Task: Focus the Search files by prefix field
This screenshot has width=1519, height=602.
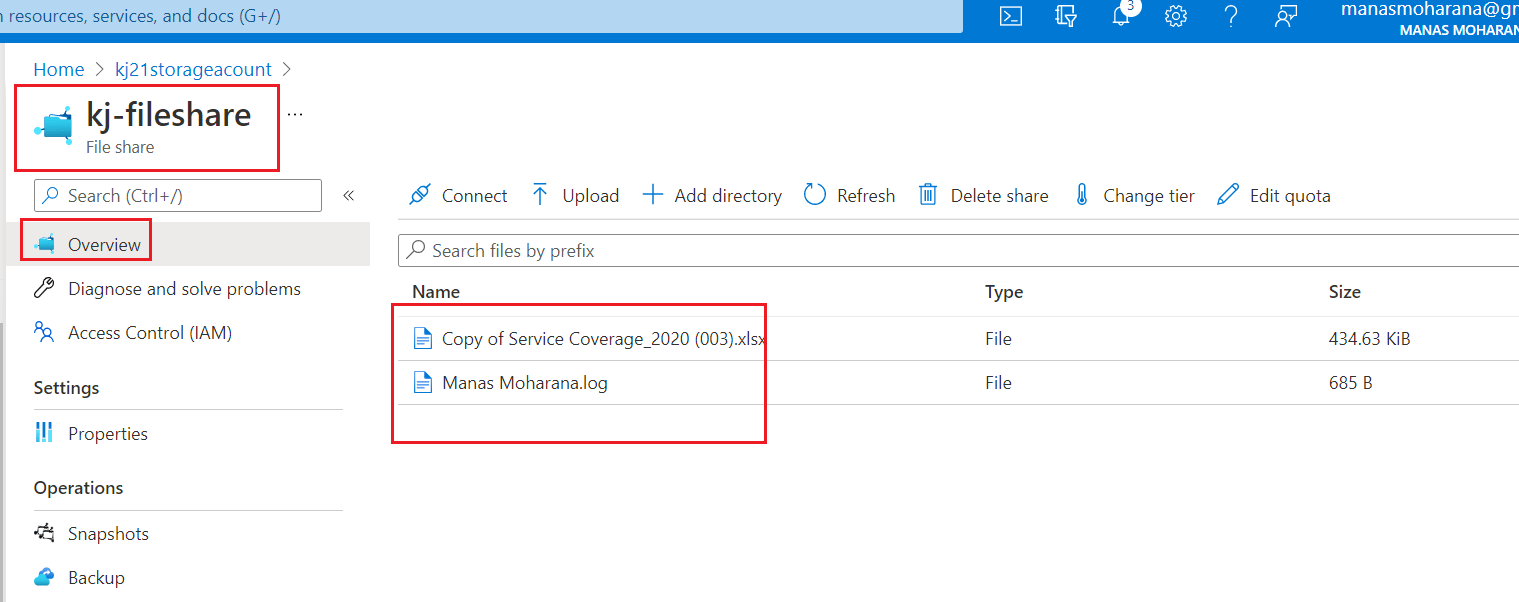Action: 958,250
